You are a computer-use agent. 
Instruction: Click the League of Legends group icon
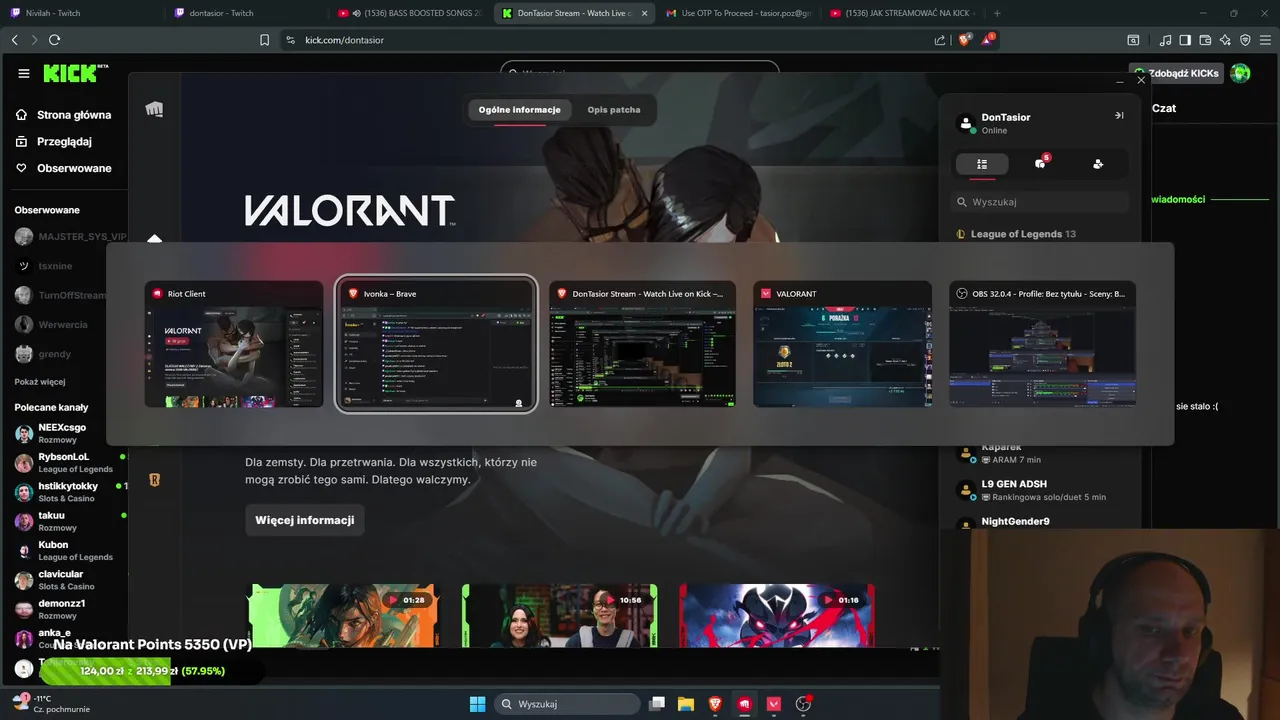pyautogui.click(x=961, y=234)
